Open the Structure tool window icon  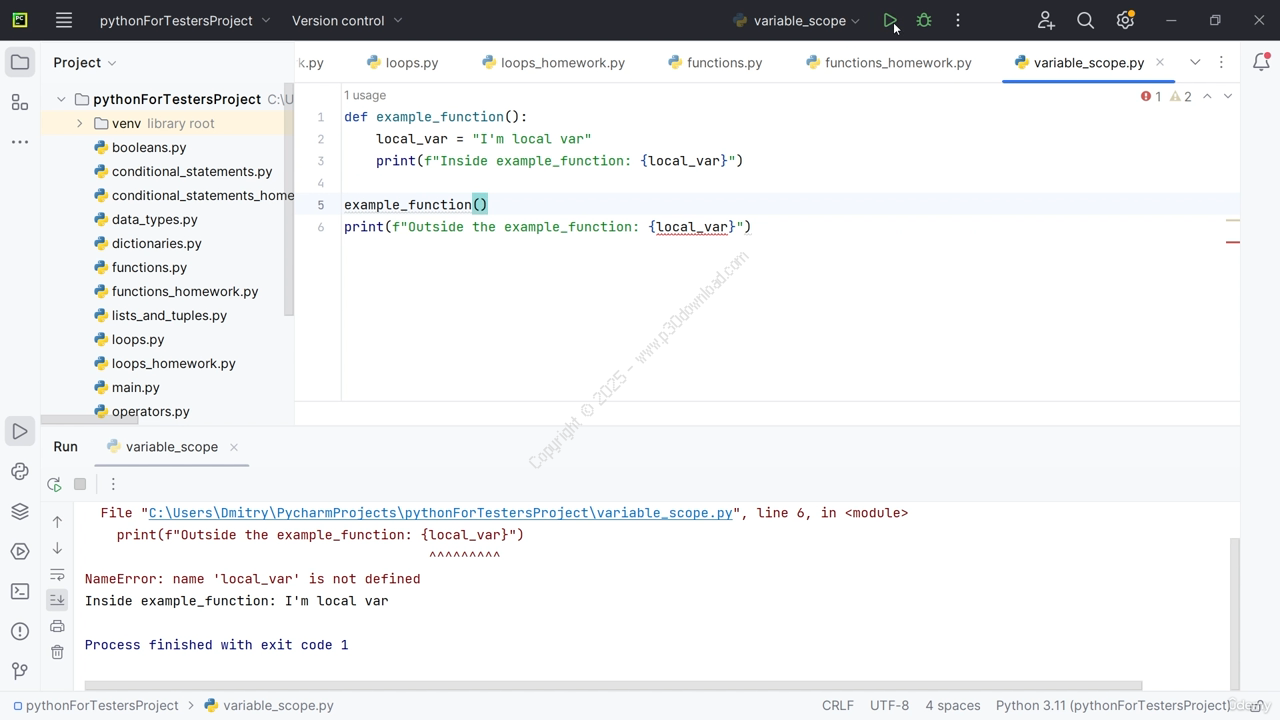click(20, 102)
